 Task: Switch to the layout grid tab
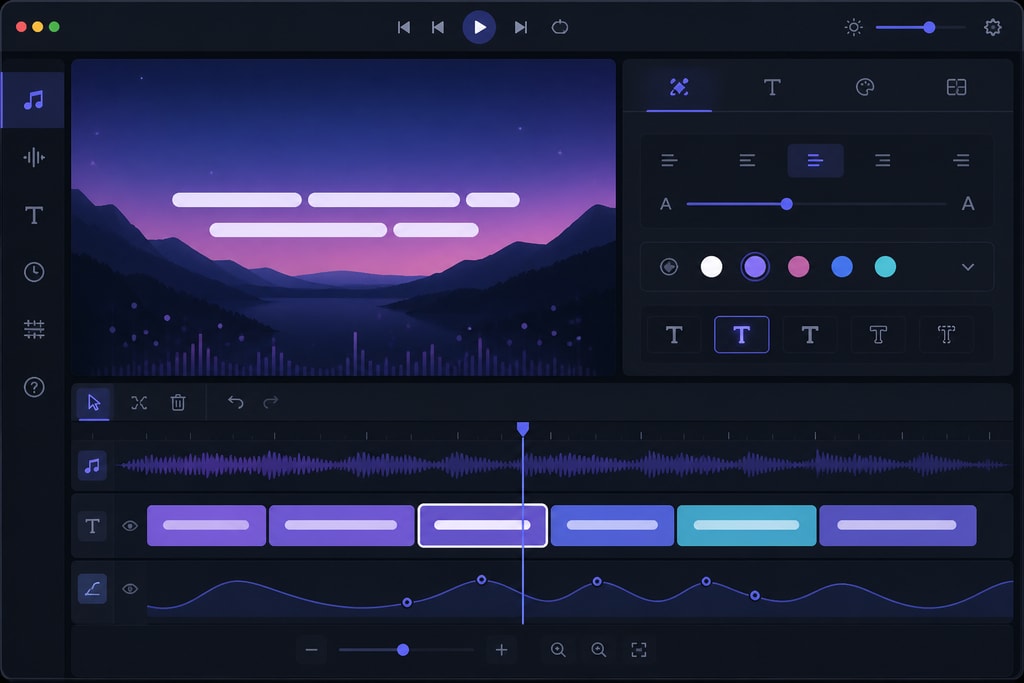pos(957,87)
